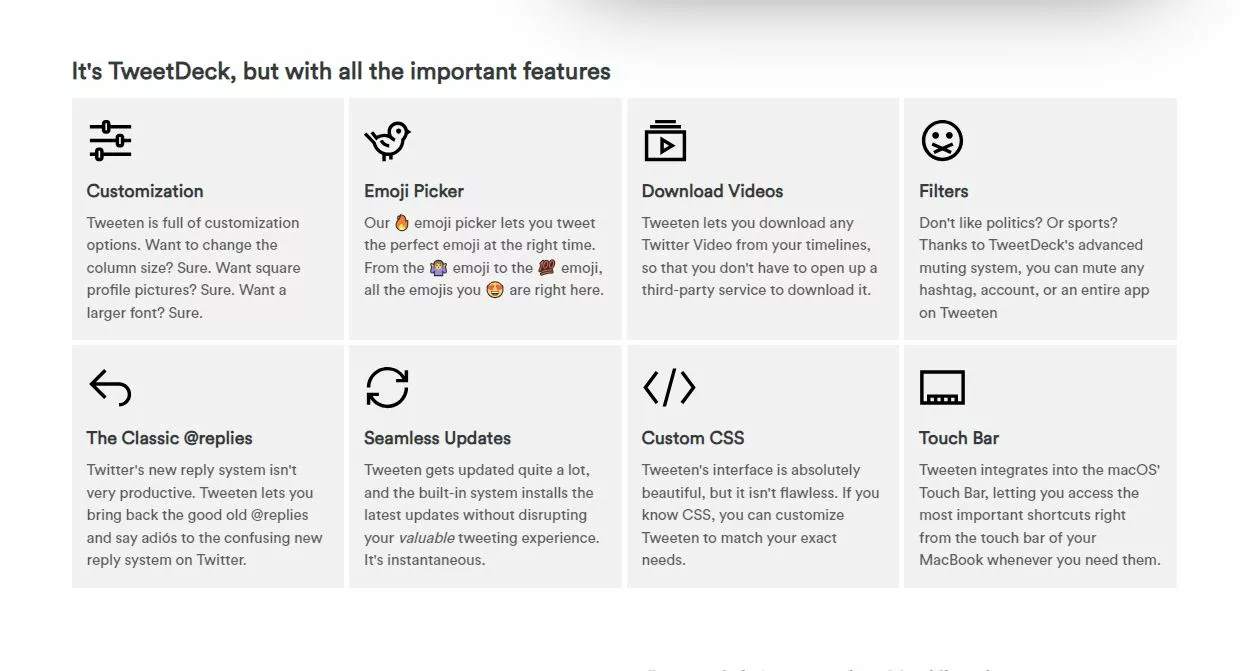Select the Filters heading text
The image size is (1253, 671).
(944, 191)
